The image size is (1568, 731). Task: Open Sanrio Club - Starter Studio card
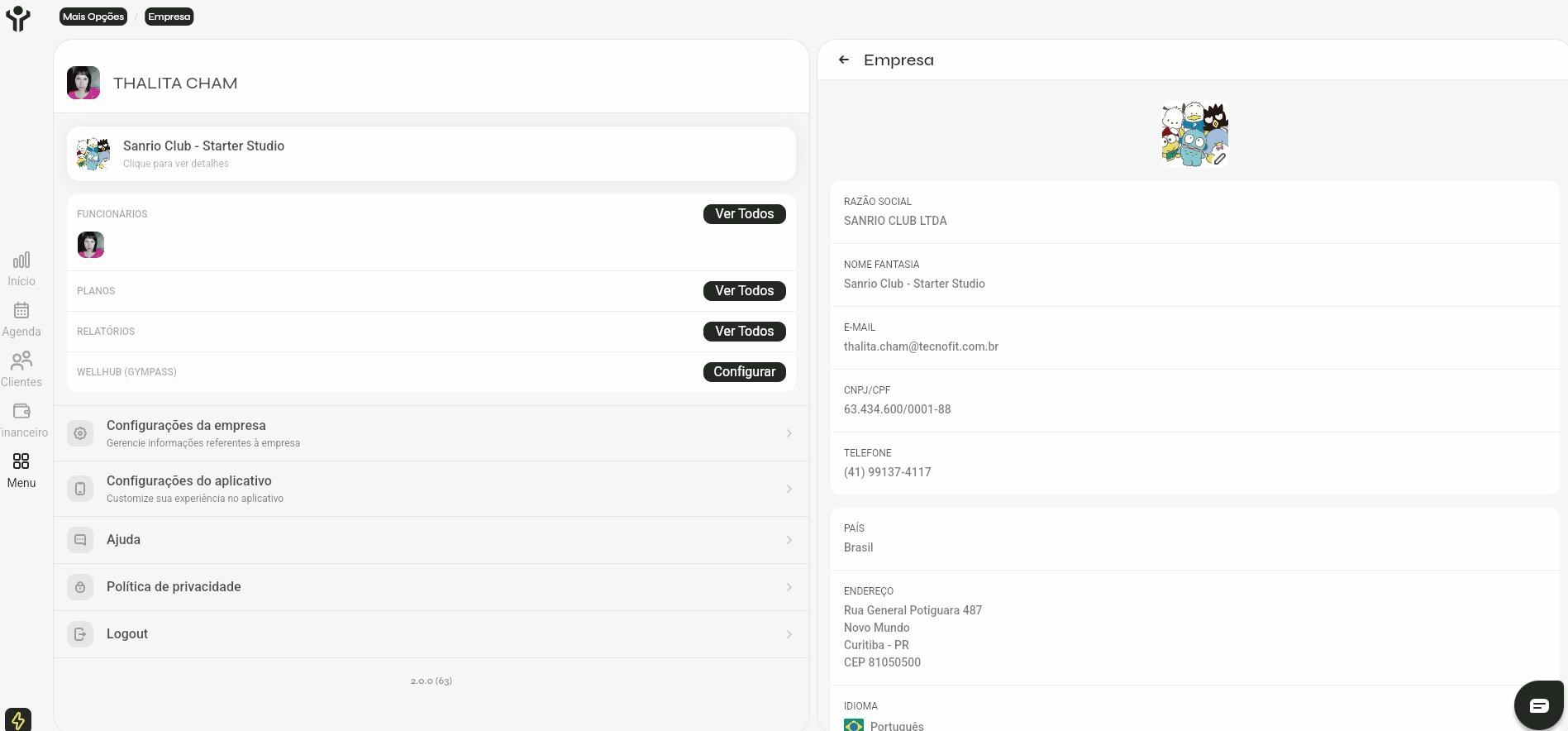click(x=431, y=154)
